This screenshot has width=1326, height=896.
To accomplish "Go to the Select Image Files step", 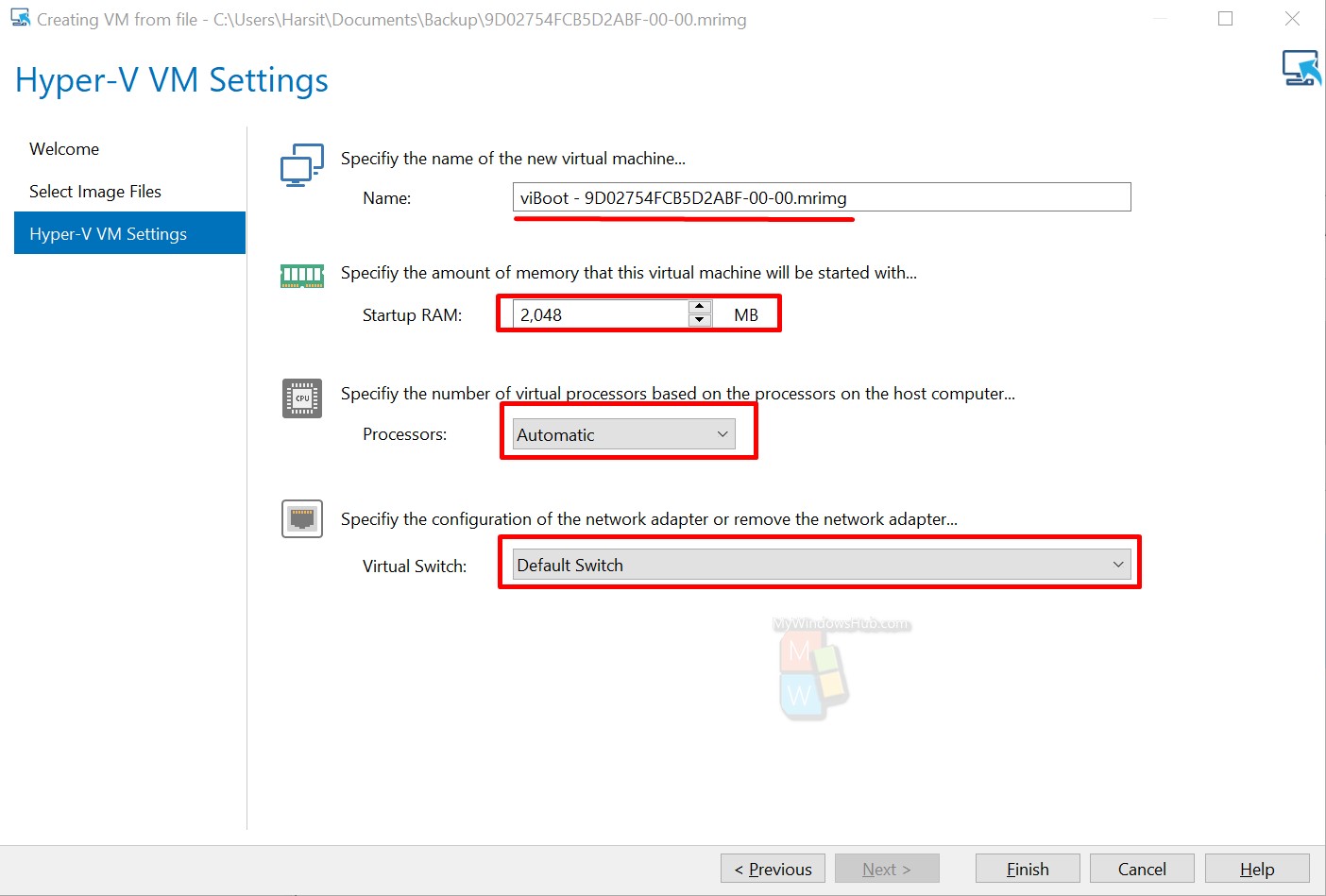I will [95, 192].
